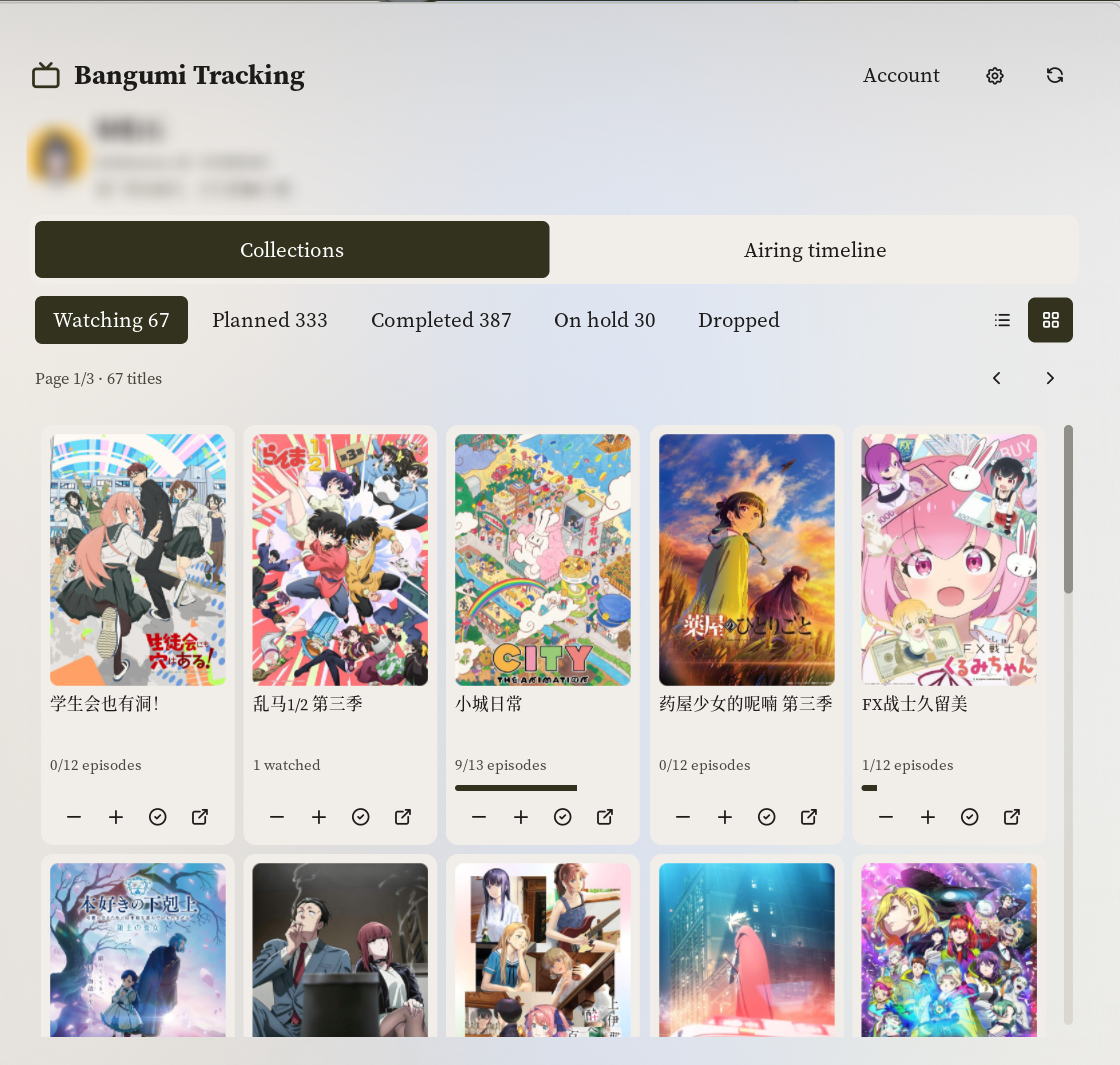This screenshot has width=1120, height=1065.
Task: Click the blurred user avatar
Action: (x=57, y=156)
